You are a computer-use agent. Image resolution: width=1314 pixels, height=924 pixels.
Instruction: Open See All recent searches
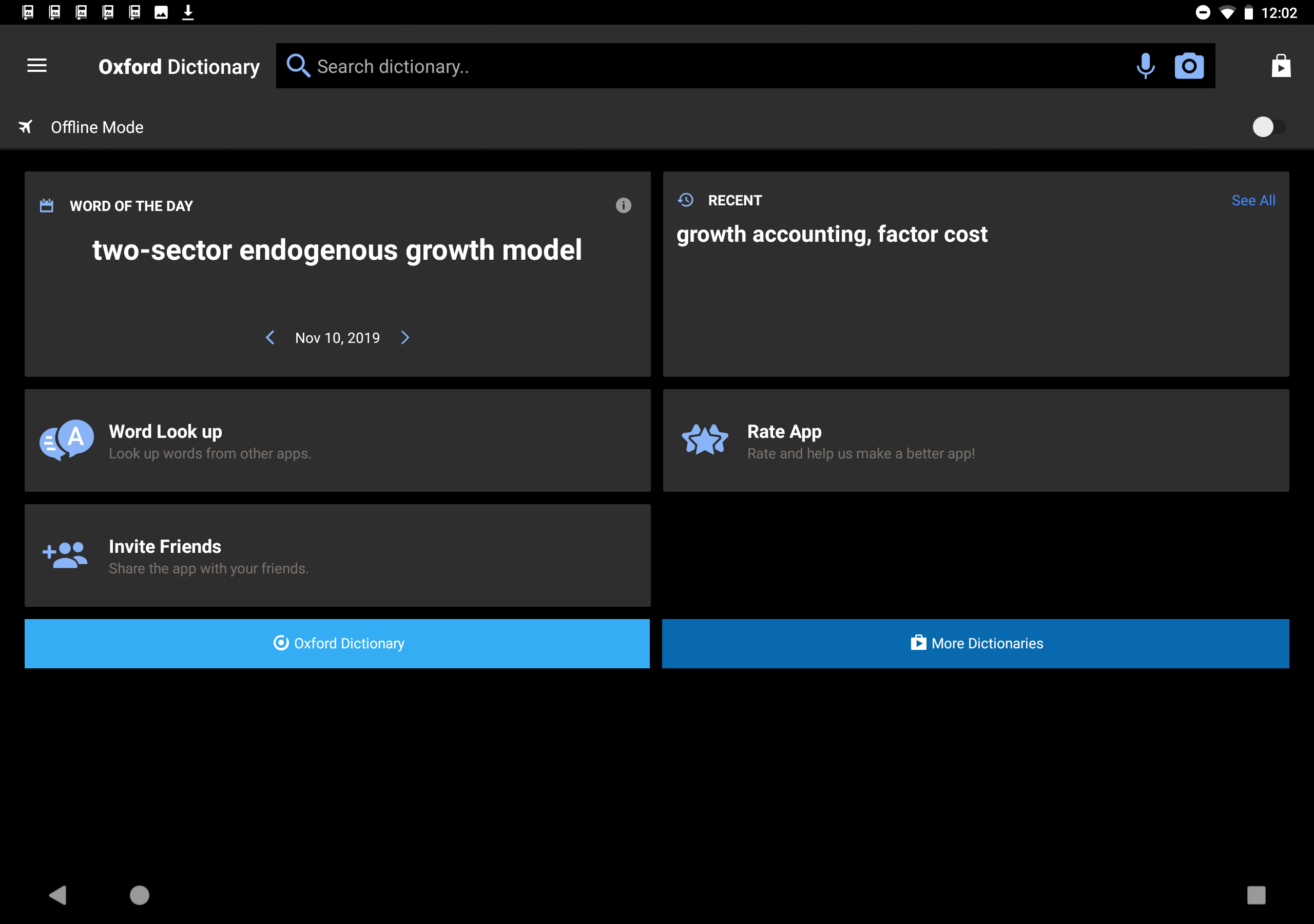tap(1253, 200)
